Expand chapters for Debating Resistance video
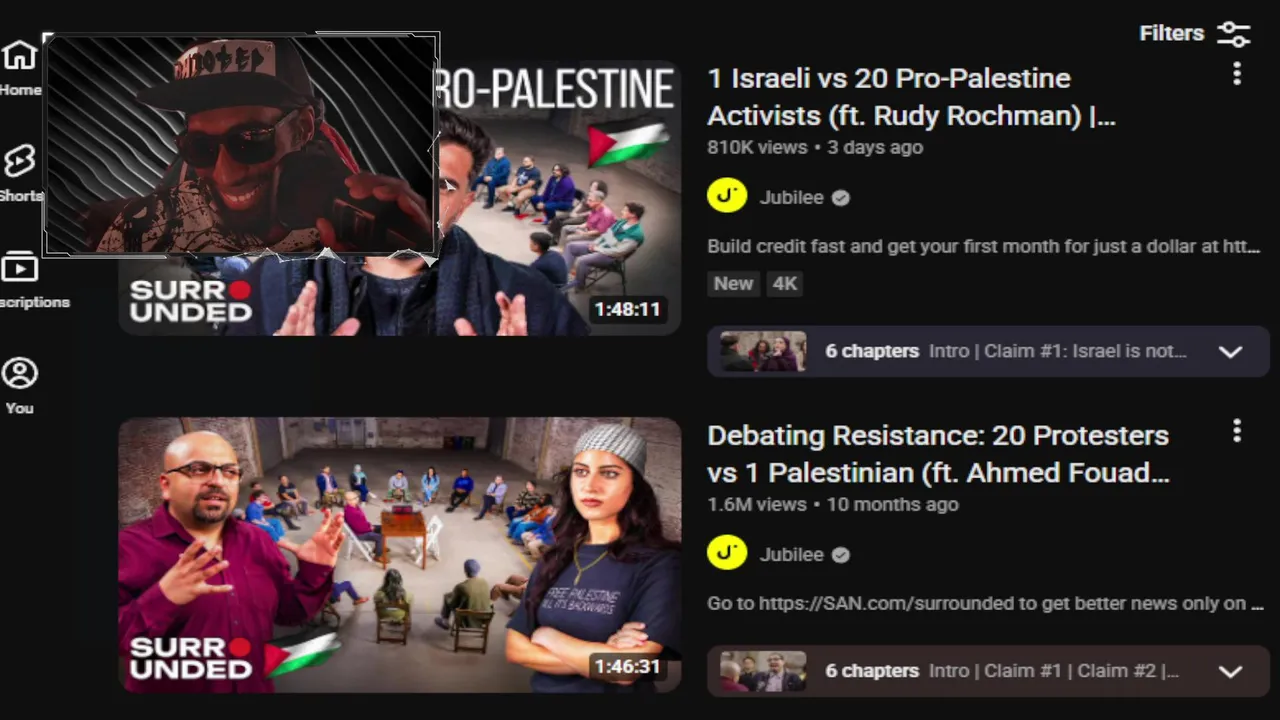Image resolution: width=1280 pixels, height=720 pixels. click(1231, 671)
